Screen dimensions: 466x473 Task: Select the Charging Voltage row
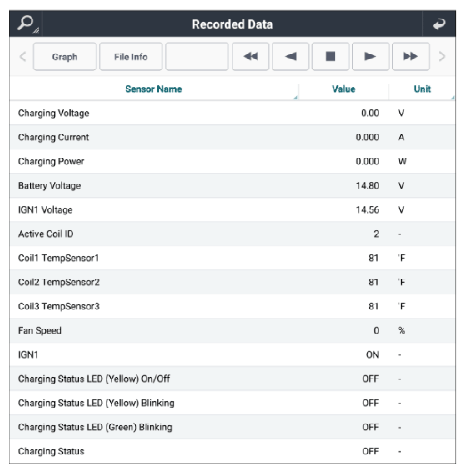point(233,113)
